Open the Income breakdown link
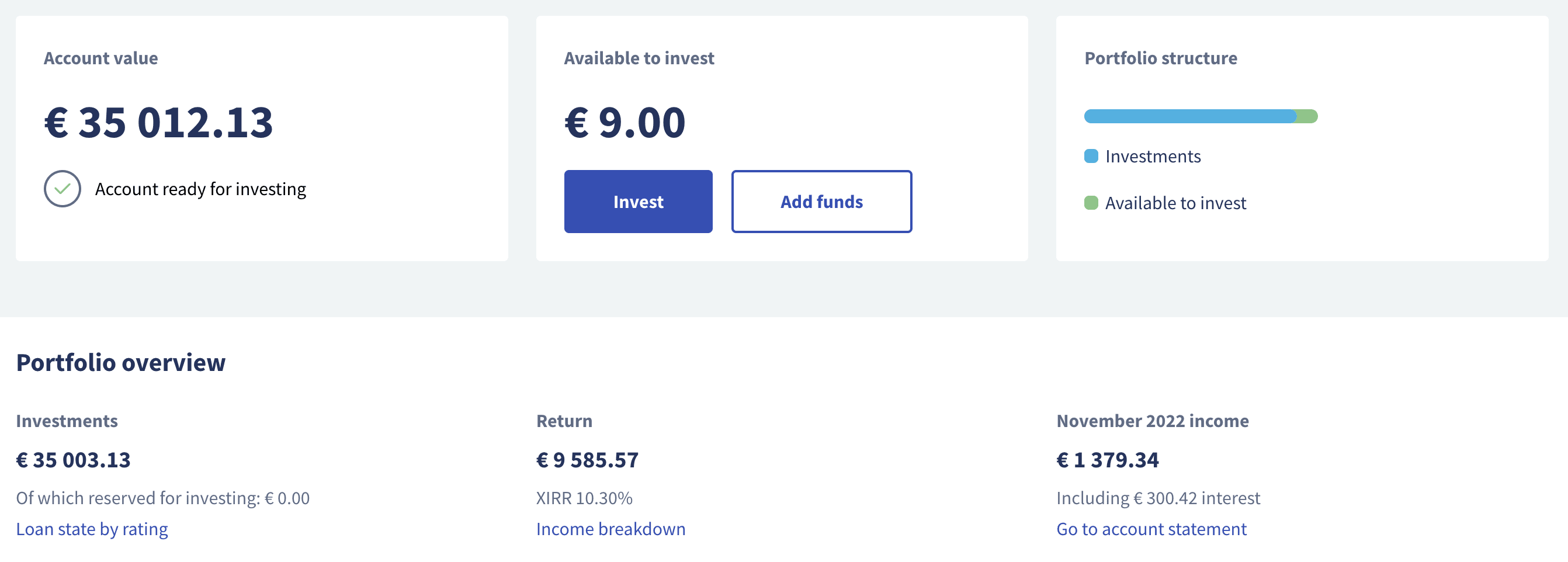 tap(610, 529)
